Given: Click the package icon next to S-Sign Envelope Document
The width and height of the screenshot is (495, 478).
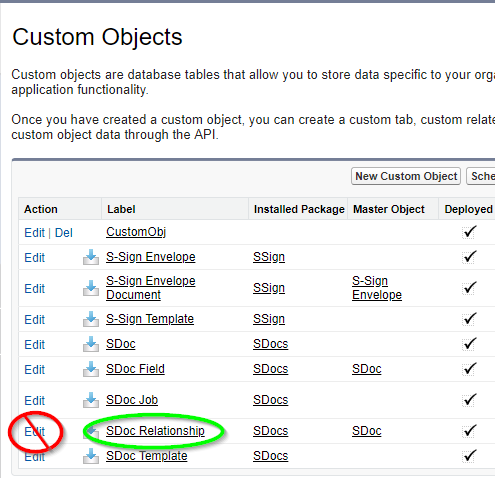Looking at the screenshot, I should coord(91,288).
